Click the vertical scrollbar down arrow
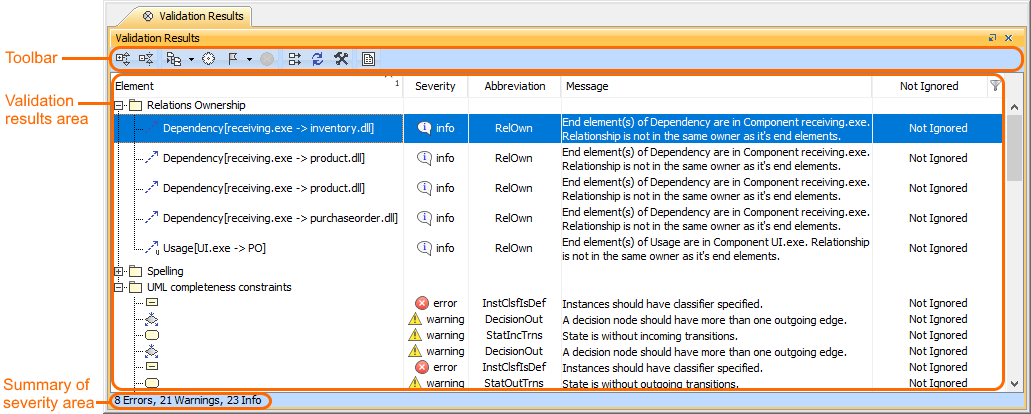 click(x=1013, y=383)
